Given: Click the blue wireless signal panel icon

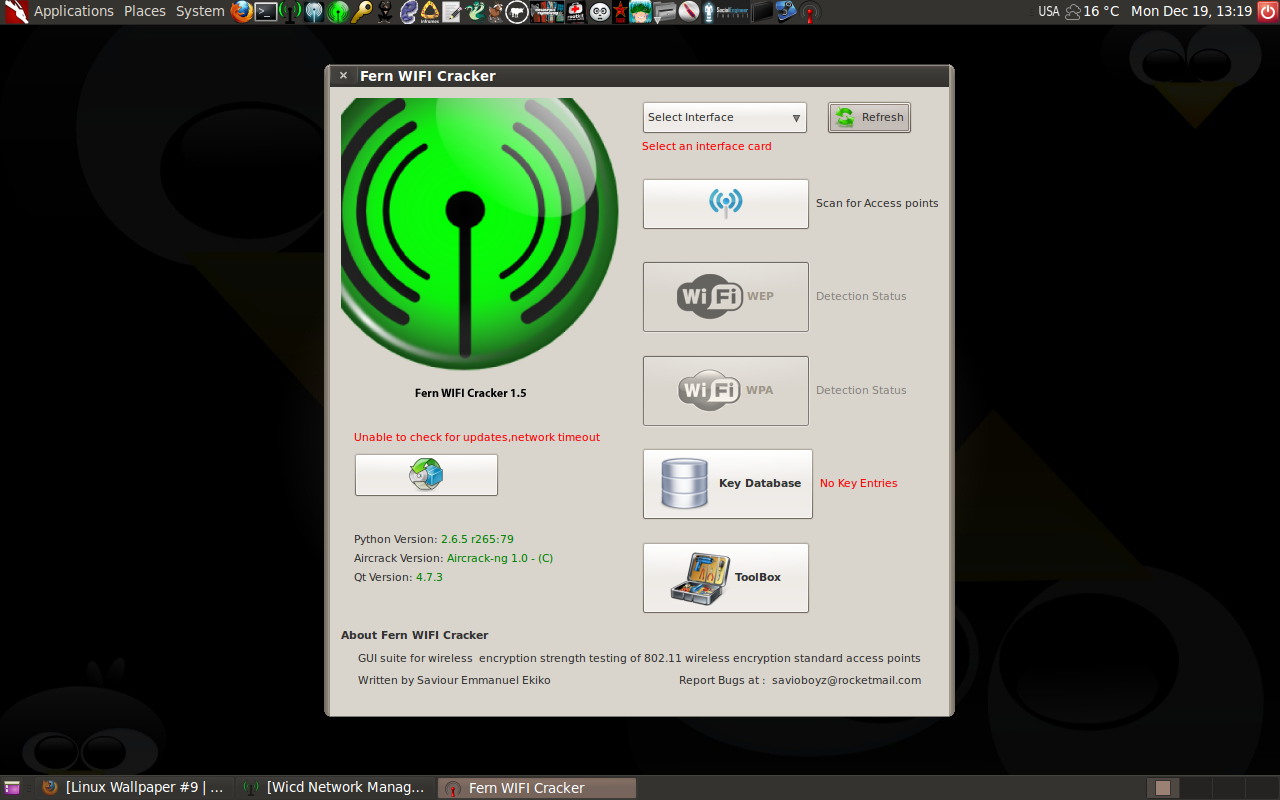Looking at the screenshot, I should point(314,11).
